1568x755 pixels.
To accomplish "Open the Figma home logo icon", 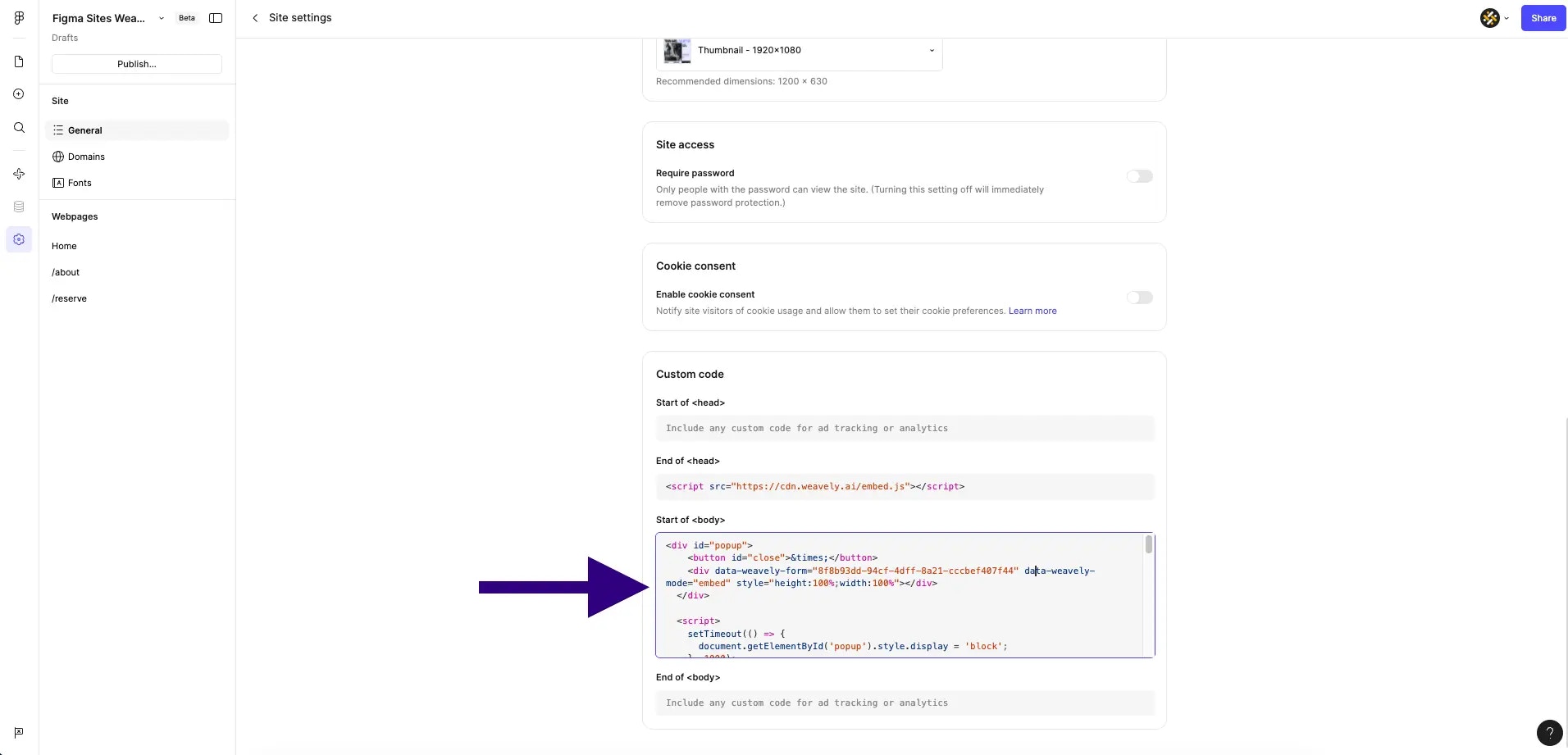I will (19, 17).
